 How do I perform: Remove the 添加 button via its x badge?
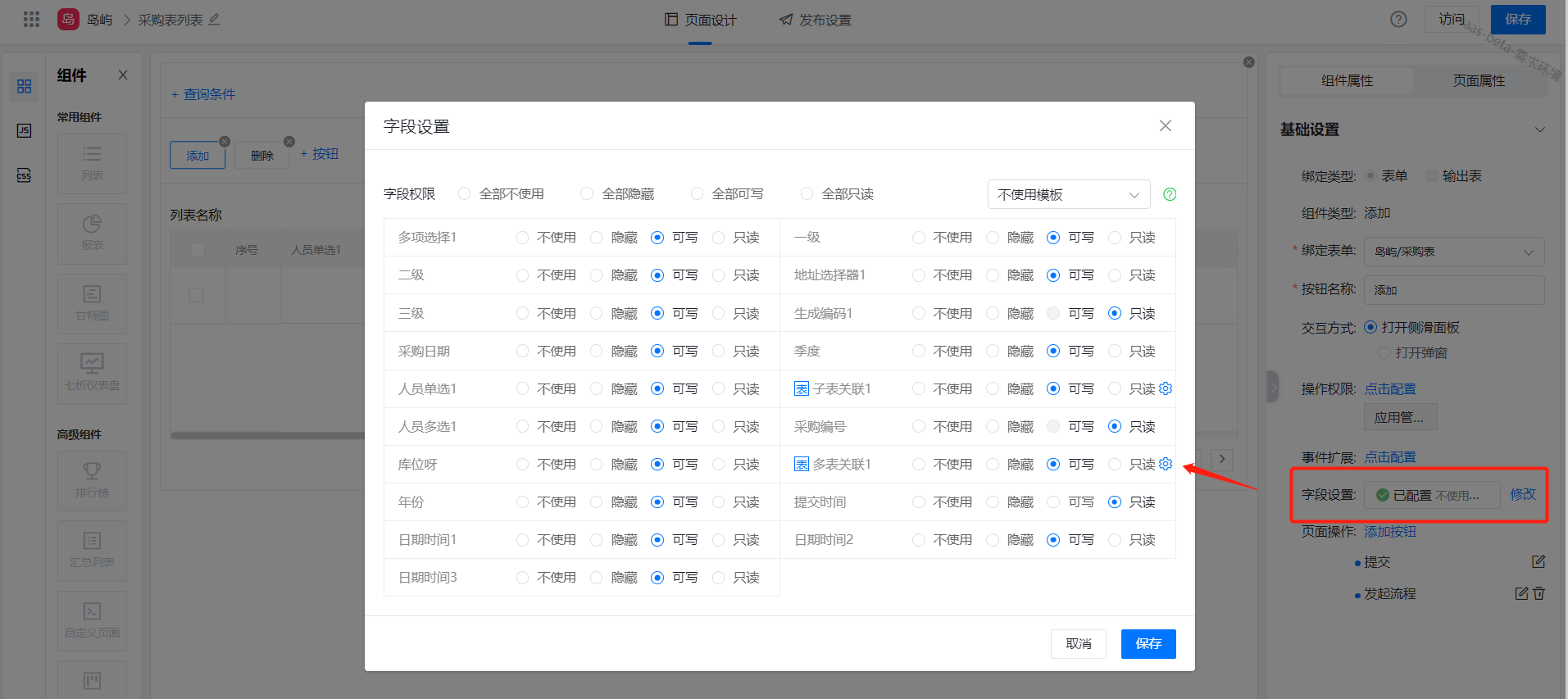(x=225, y=141)
